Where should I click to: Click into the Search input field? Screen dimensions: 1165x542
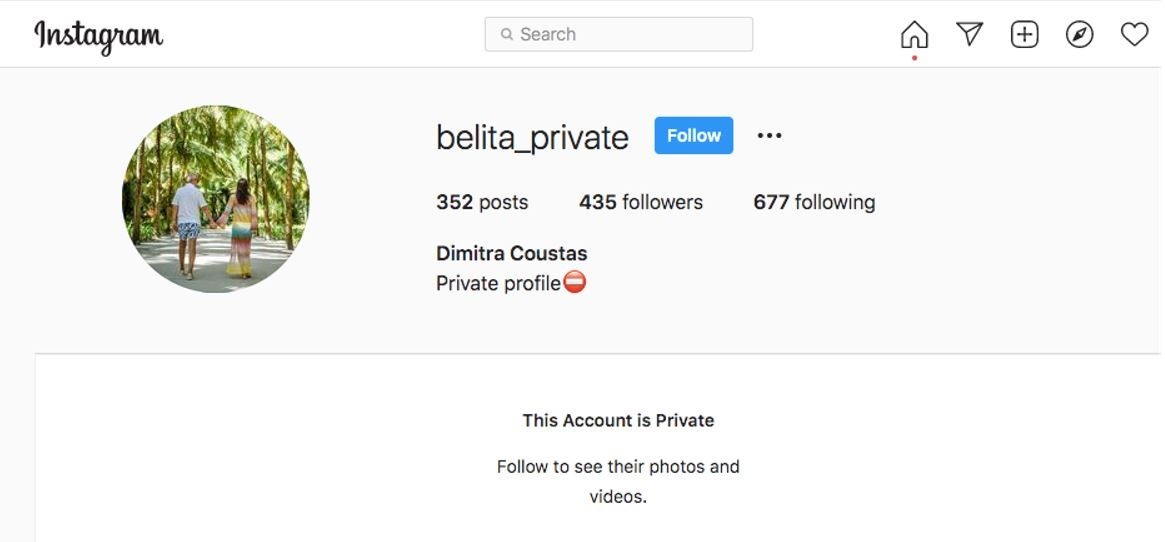pos(618,34)
